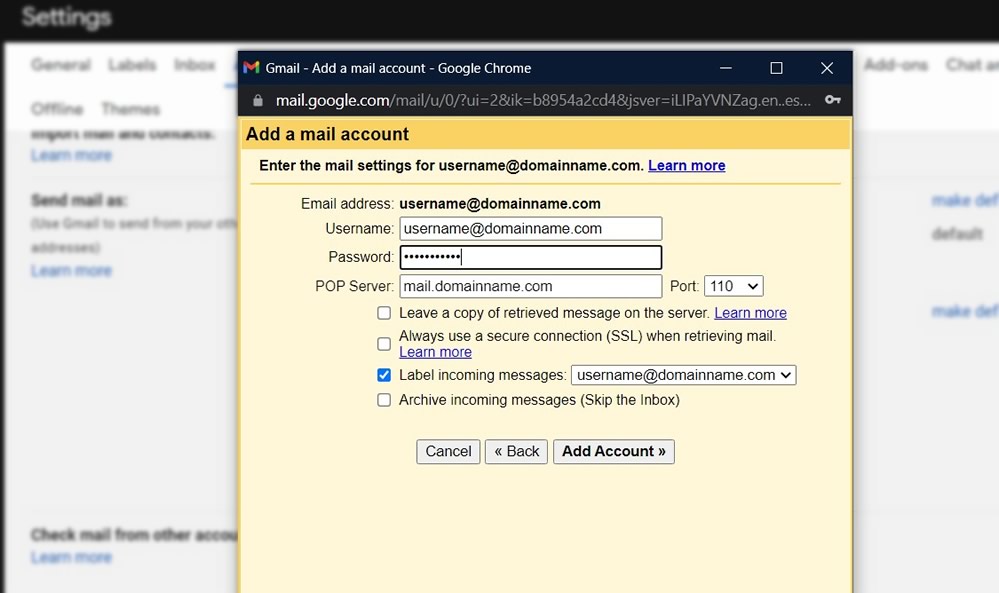Switch to Inbox tab in background Settings

pos(194,64)
